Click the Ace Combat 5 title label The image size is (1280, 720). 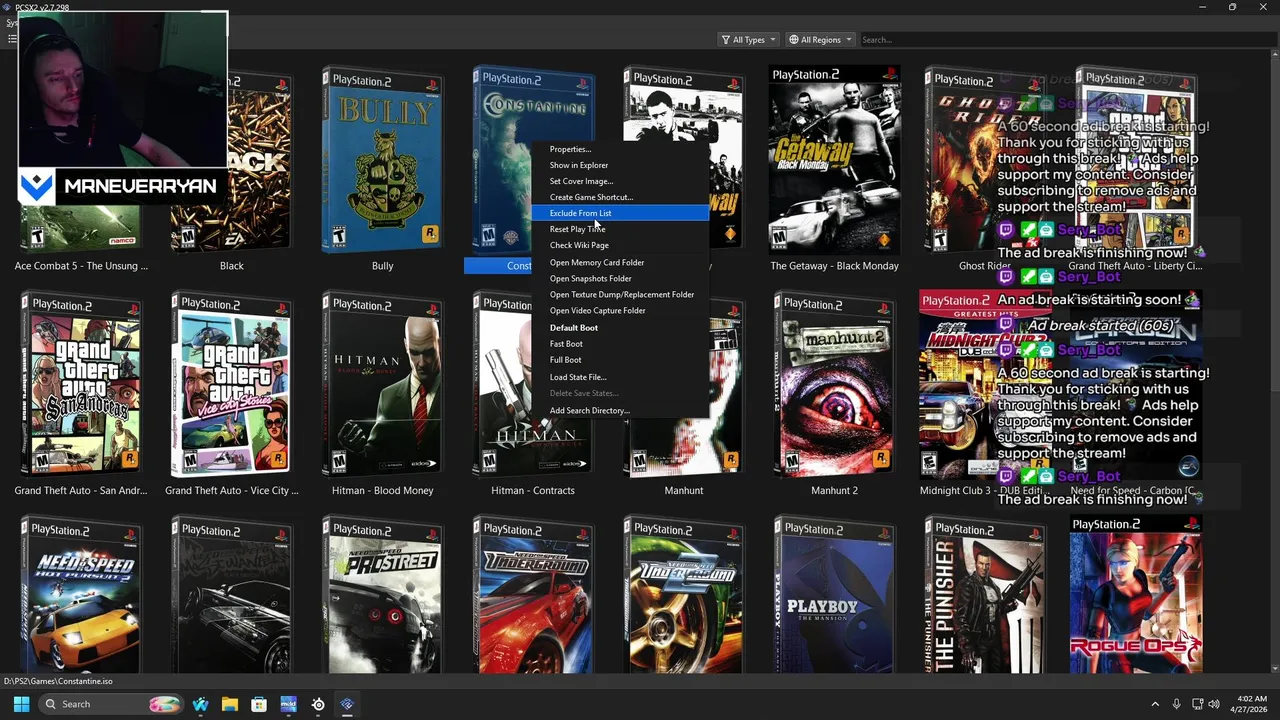(x=81, y=266)
